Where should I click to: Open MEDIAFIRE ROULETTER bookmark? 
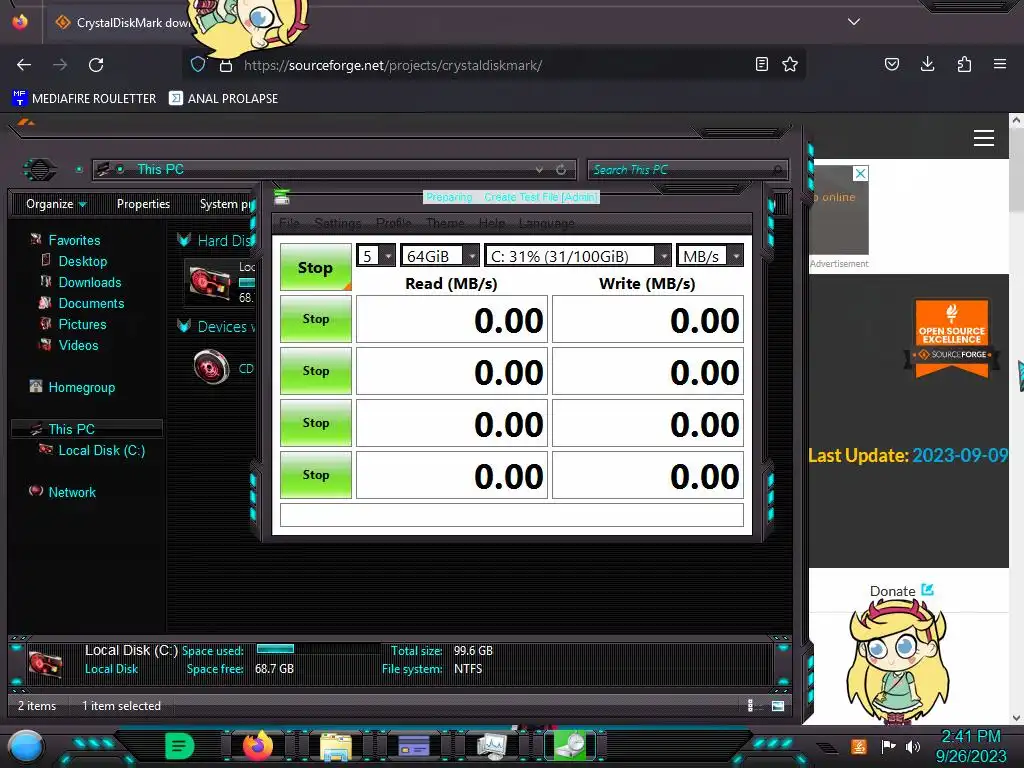pos(84,99)
